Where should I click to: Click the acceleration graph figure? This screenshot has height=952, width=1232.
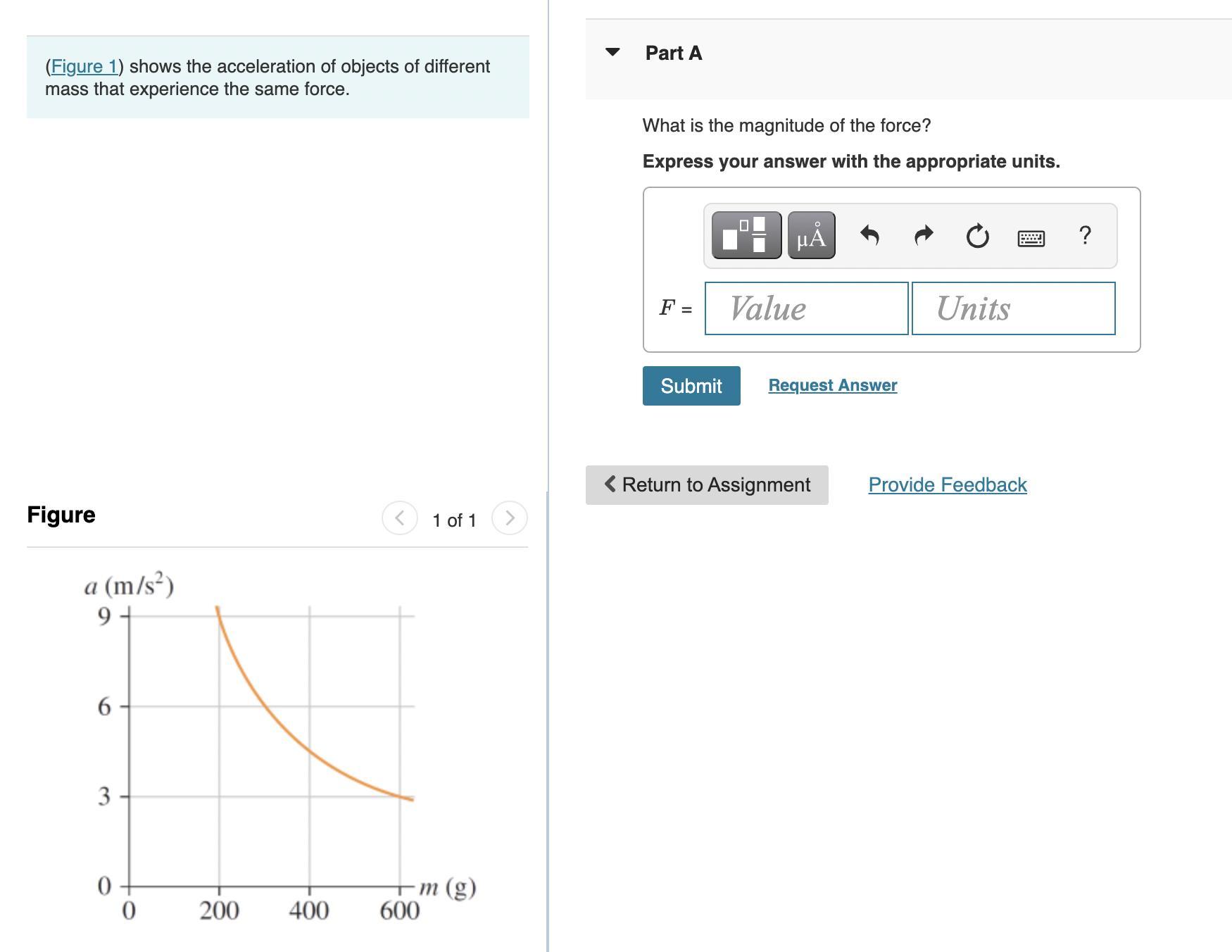click(x=282, y=746)
